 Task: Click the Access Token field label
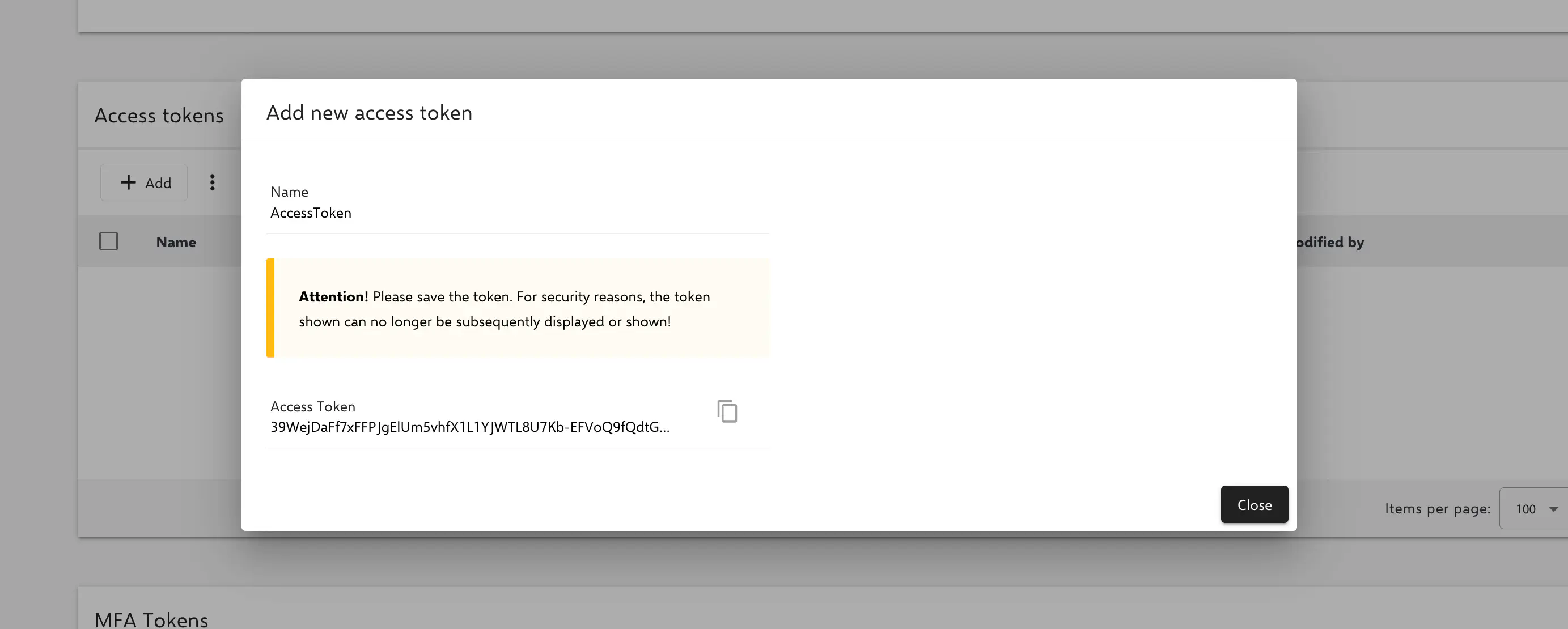point(313,406)
